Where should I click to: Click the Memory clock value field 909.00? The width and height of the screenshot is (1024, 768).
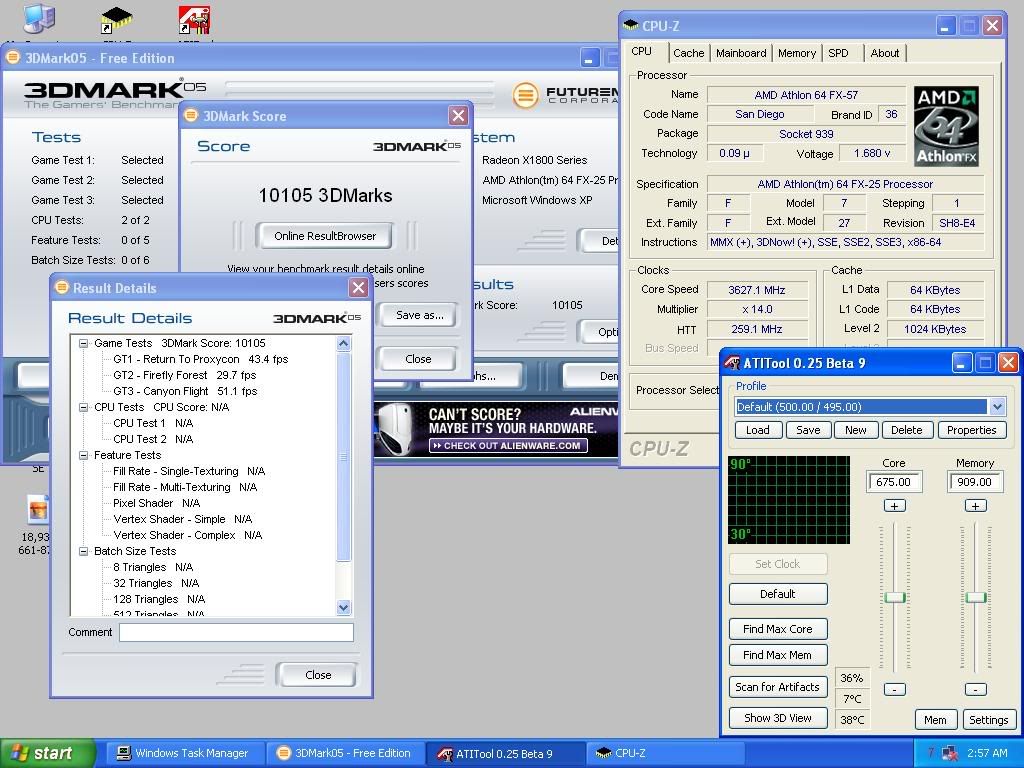tap(974, 482)
